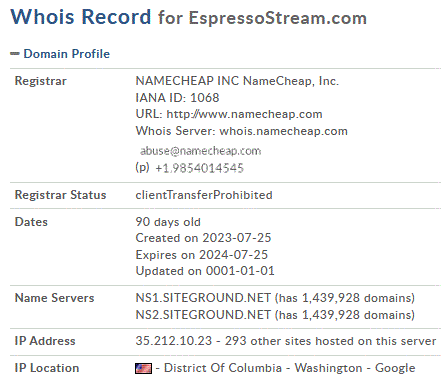Click the minus icon beside Domain Profile
Viewport: 442px width, 375px height.
coord(15,54)
